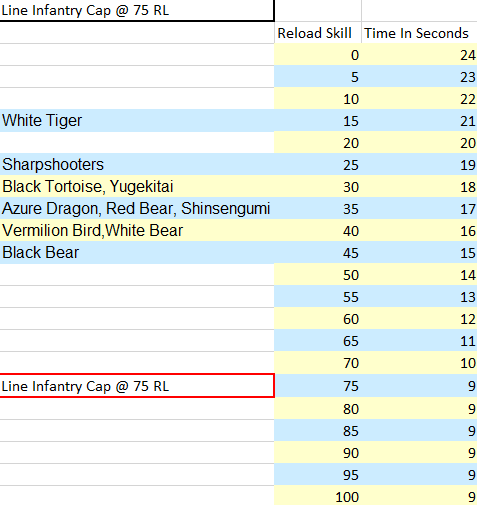The image size is (477, 505).
Task: Click the reload skill 100 cell
Action: tap(318, 496)
